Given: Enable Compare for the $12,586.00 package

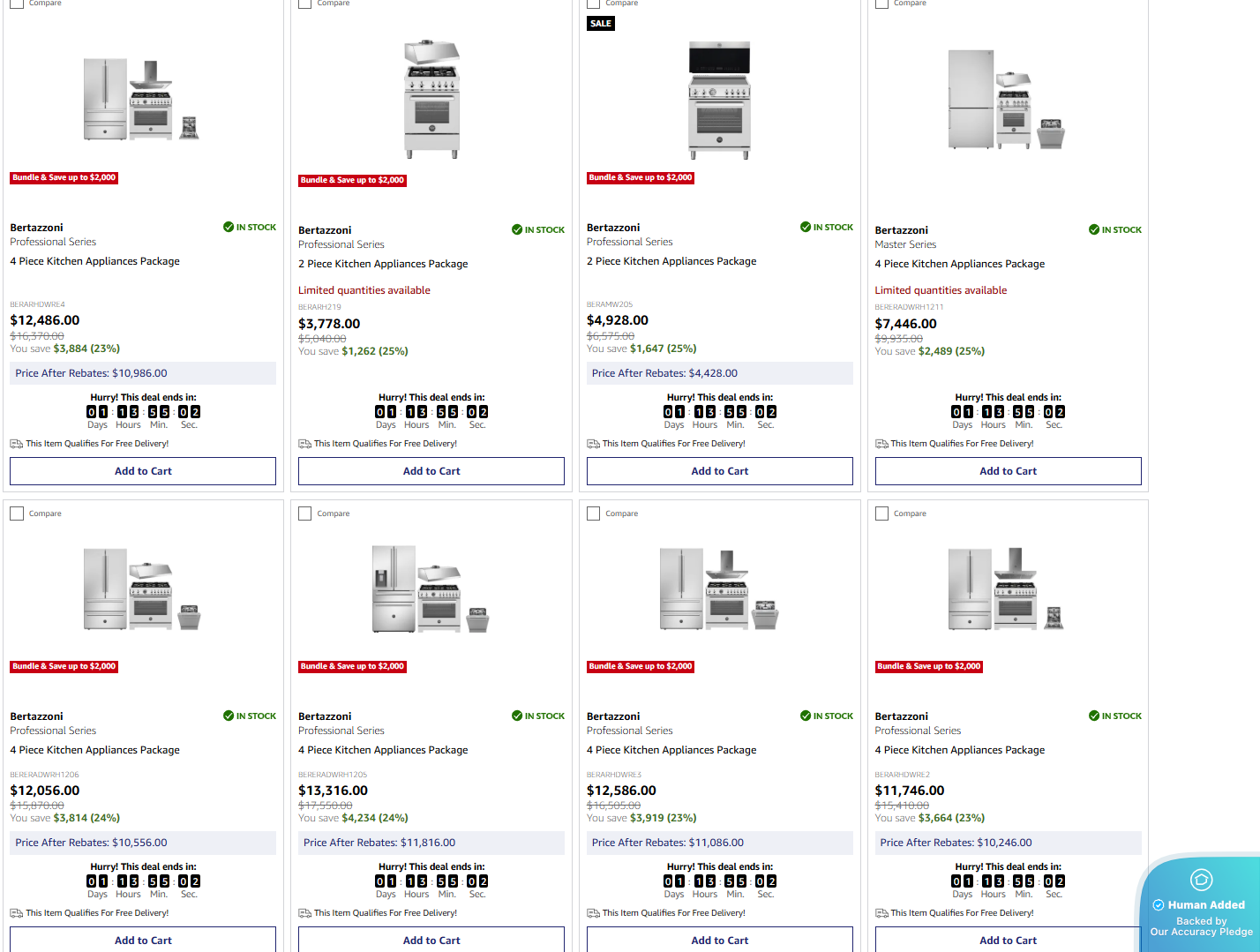Looking at the screenshot, I should pos(594,513).
